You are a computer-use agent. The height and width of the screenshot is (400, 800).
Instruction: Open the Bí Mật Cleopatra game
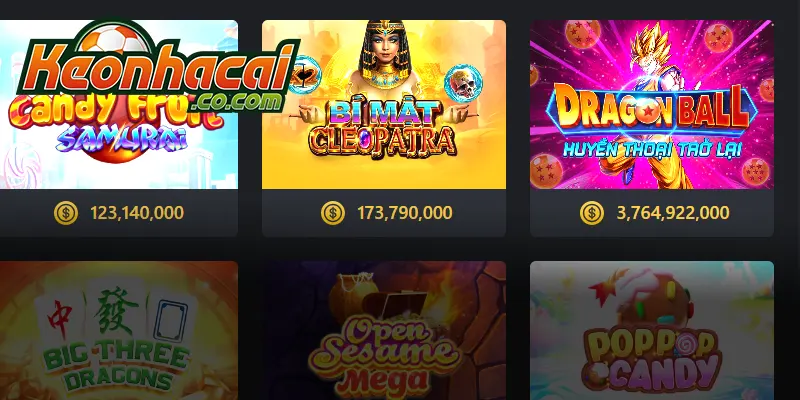384,105
